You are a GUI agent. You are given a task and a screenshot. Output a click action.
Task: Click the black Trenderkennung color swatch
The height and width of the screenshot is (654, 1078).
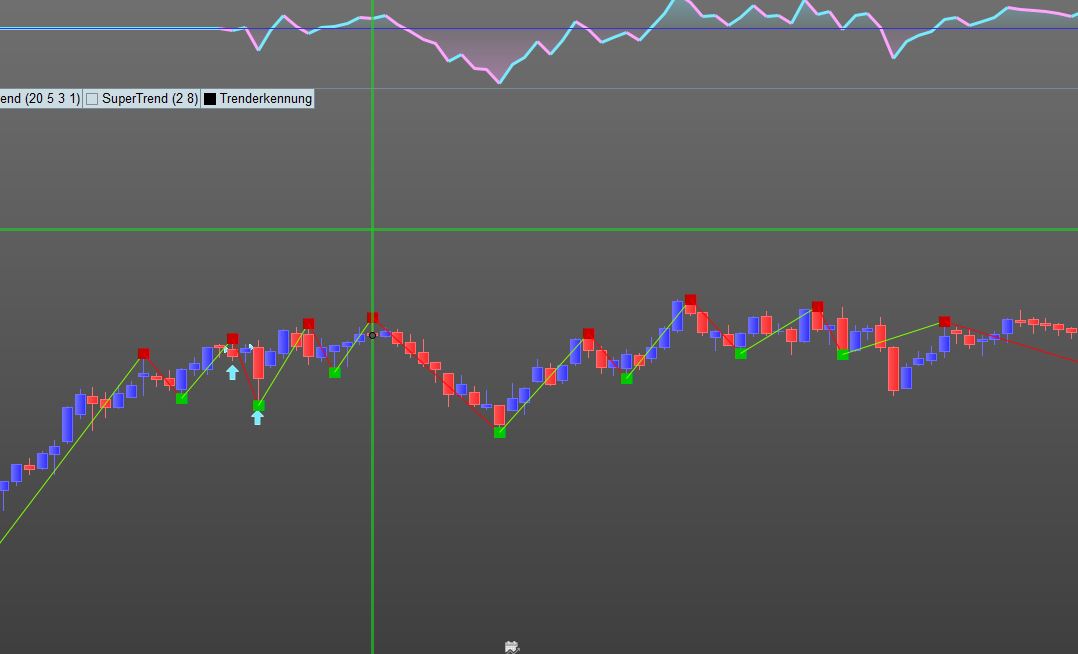[x=210, y=99]
